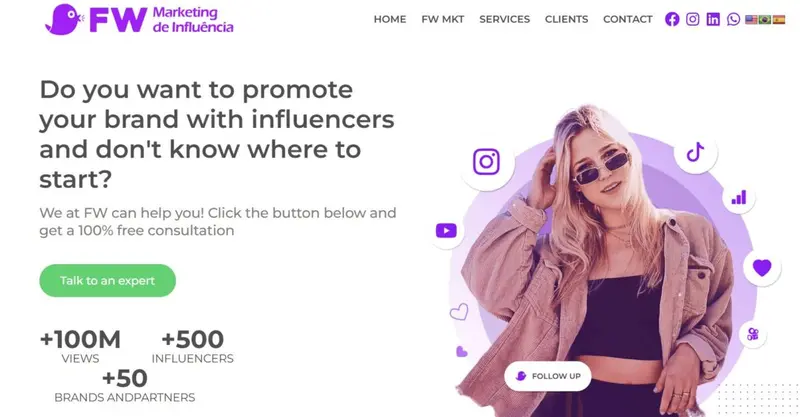Go to the HOME menu item
This screenshot has height=417, width=800.
[390, 19]
